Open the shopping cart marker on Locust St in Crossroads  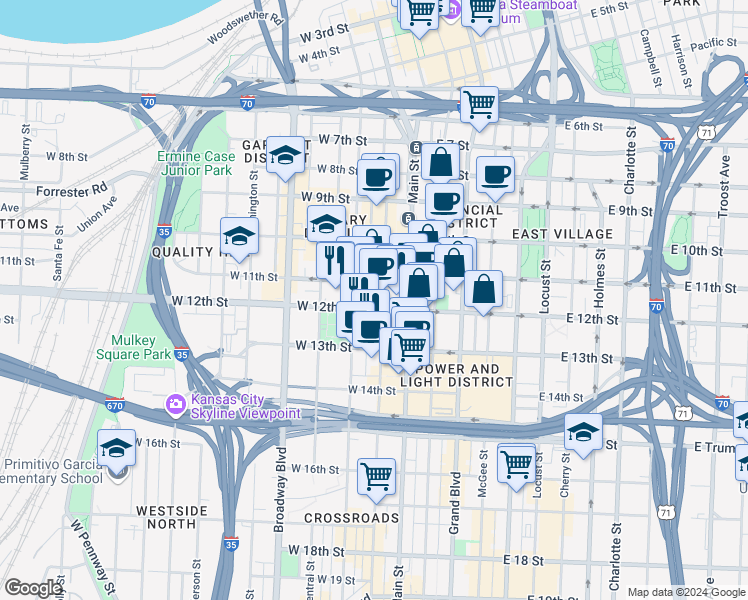(x=516, y=465)
